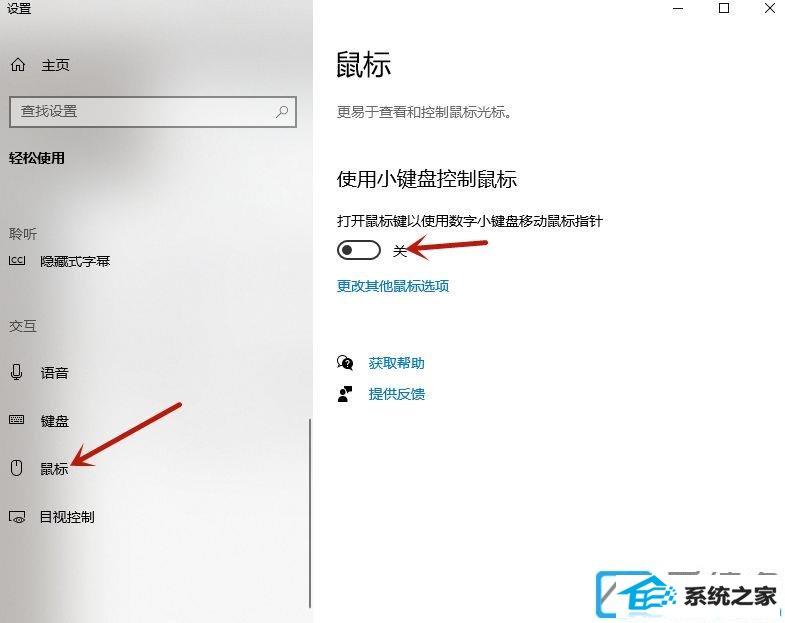Click the sidebar vertical scrollbar

[310, 513]
